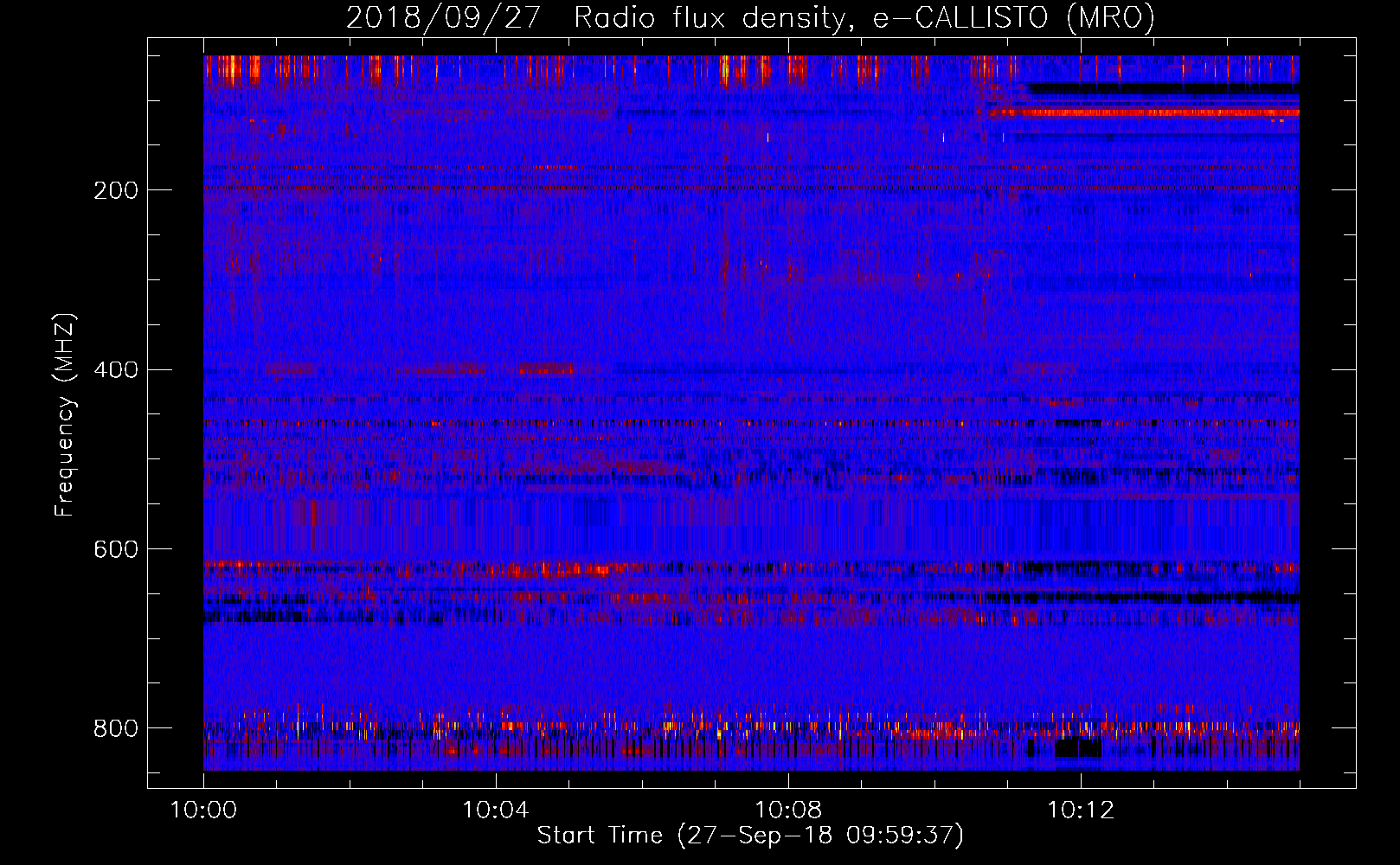This screenshot has height=865, width=1400.
Task: Click the plot title 'Radio flux density, e-CALLISTO (MRO)'
Action: [864, 18]
